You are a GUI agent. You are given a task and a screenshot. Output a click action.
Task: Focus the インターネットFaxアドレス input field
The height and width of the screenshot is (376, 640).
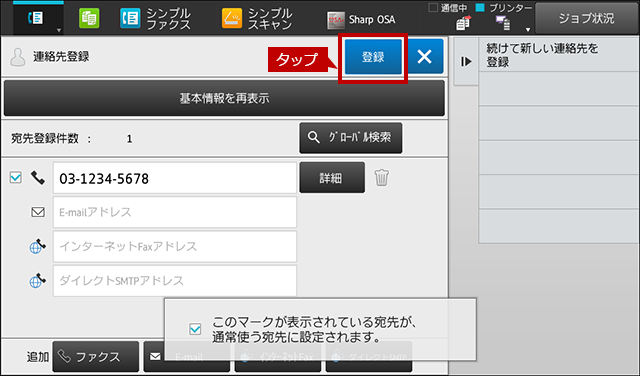click(175, 247)
